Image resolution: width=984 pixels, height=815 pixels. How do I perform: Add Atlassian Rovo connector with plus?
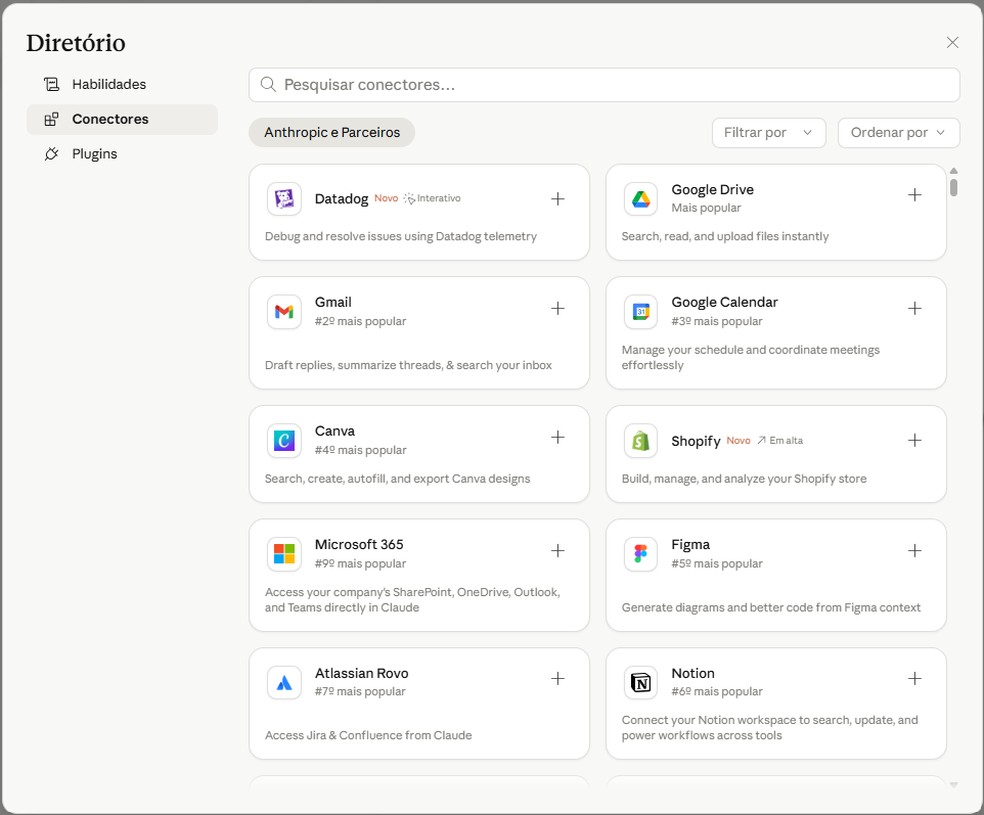[x=558, y=678]
